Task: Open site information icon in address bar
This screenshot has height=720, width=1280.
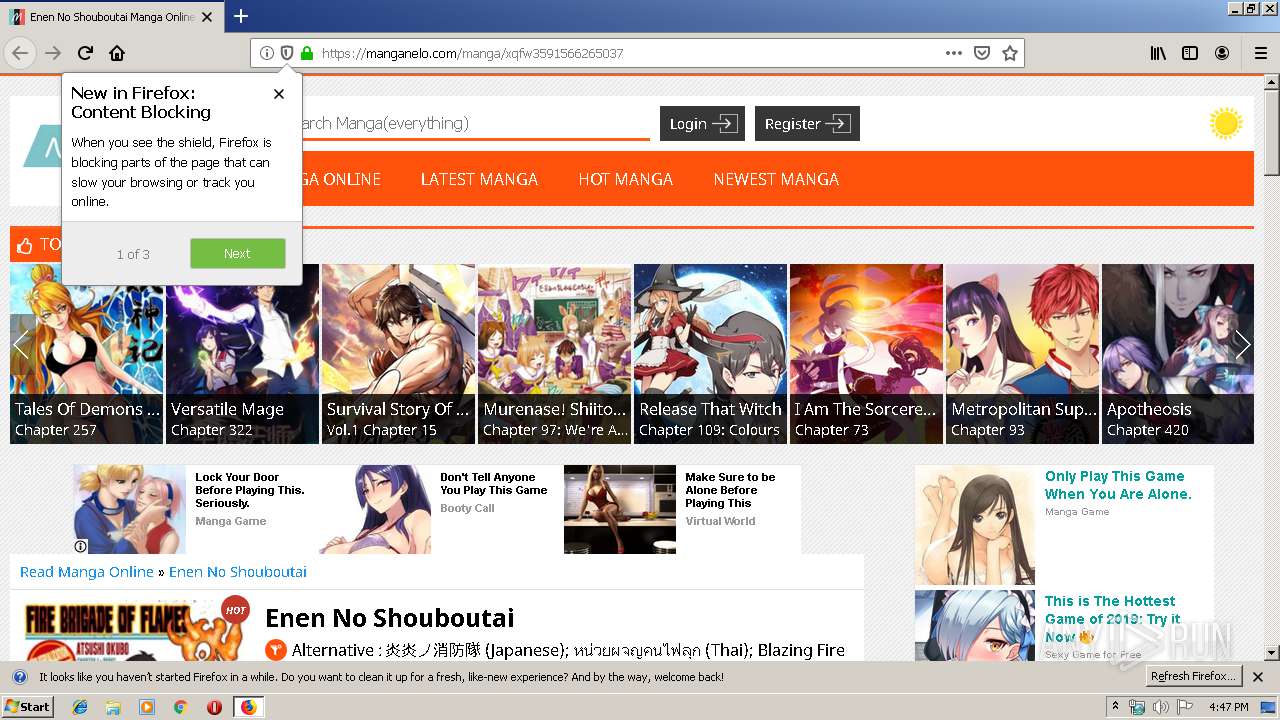Action: click(267, 53)
